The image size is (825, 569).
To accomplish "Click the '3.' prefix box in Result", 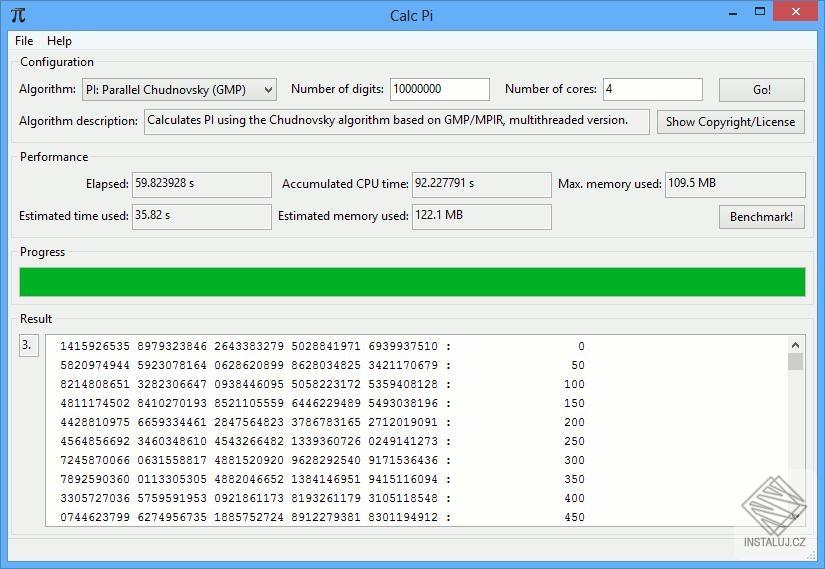I will click(28, 345).
